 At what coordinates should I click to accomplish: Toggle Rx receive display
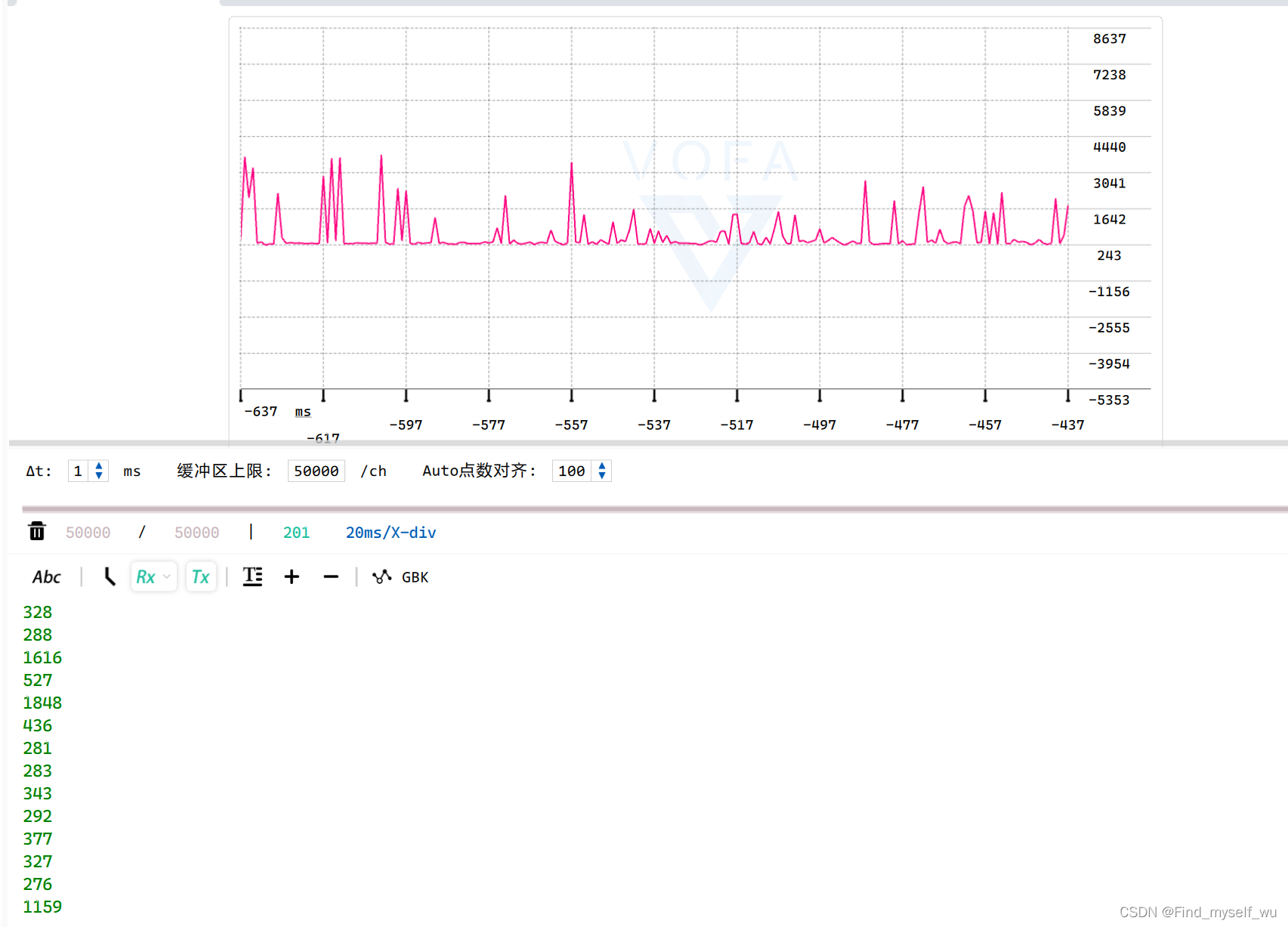click(146, 577)
